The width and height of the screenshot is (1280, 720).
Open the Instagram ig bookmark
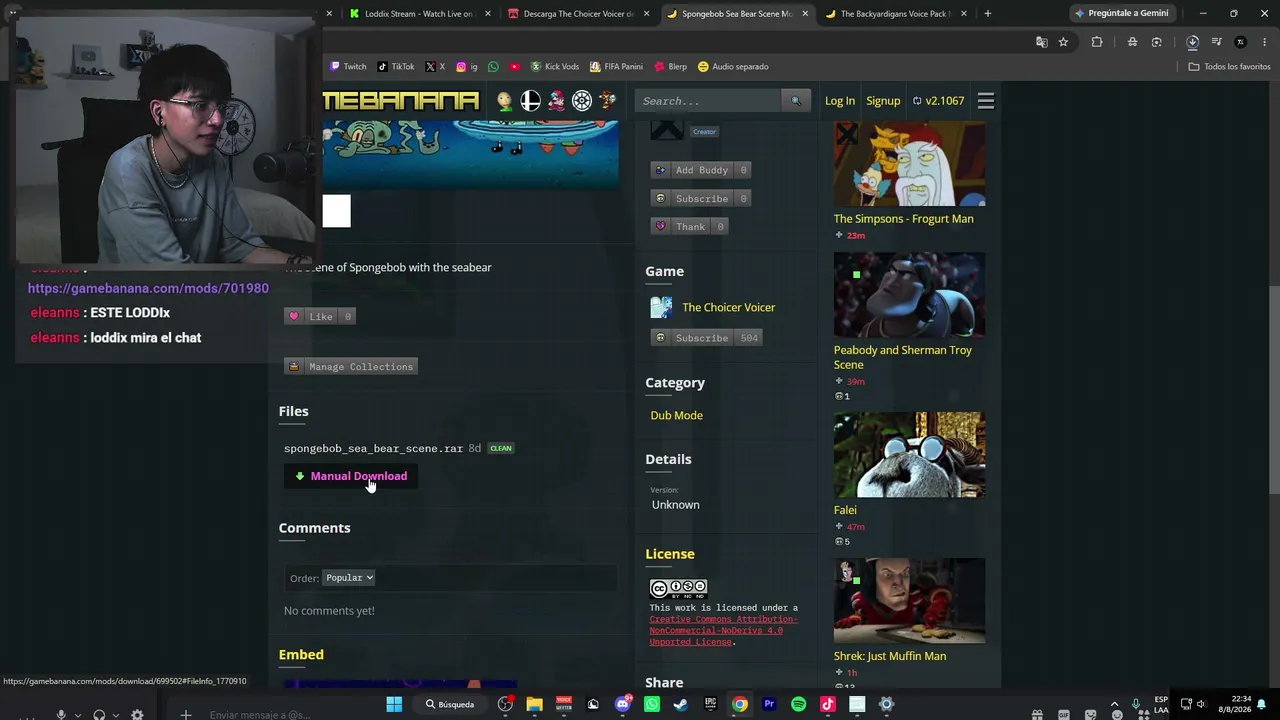coord(467,67)
